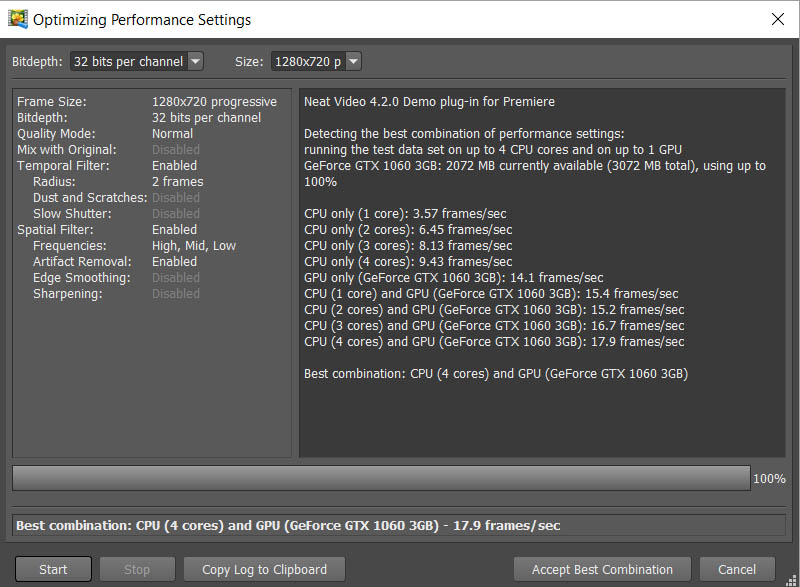This screenshot has height=587, width=800.
Task: Click 'CPU (3 cores) and GPU' 16.7 frames/sec line
Action: [x=494, y=326]
